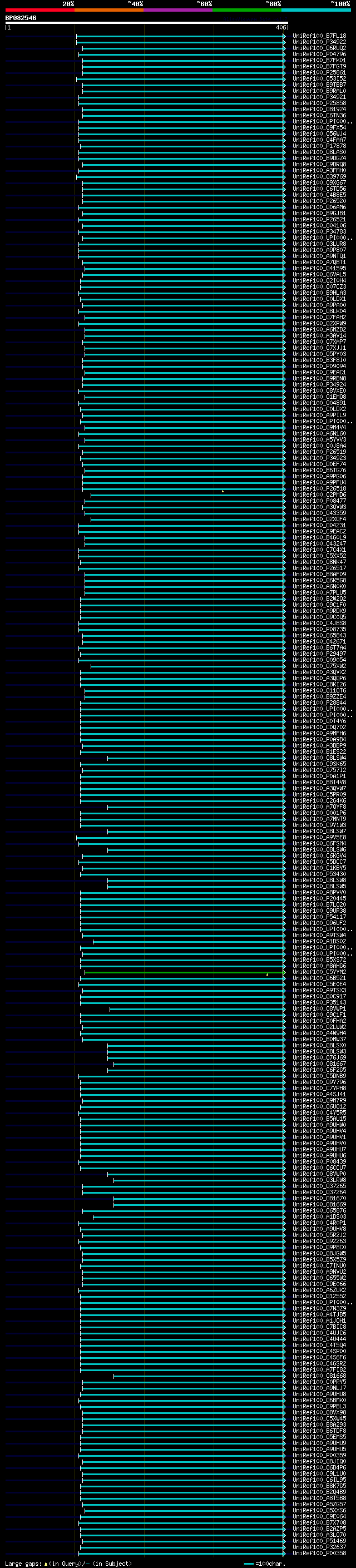This screenshot has height=1568, width=356.
Task: Select the UniRef100_P25861 label
Action: pos(319,72)
